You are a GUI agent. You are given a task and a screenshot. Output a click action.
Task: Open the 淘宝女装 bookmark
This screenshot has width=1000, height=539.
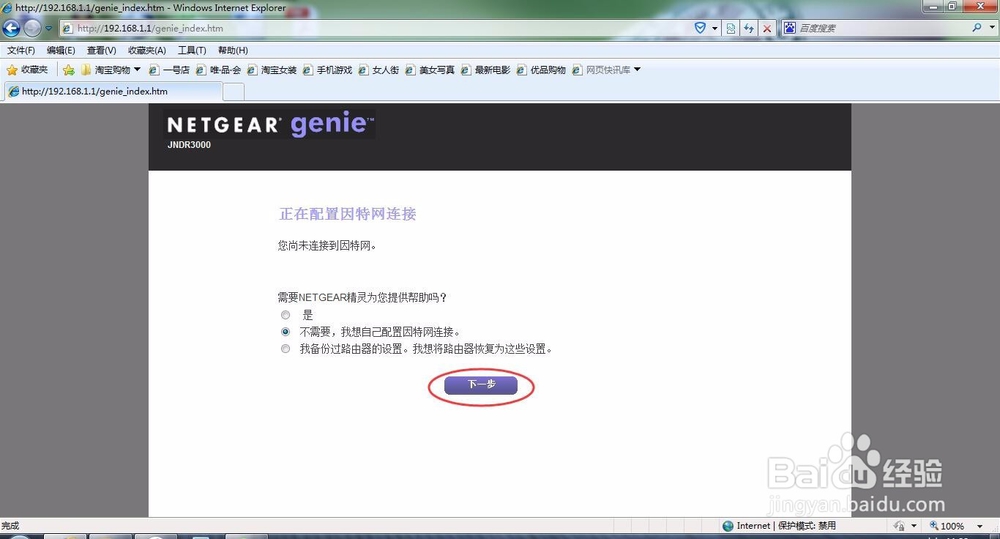(x=272, y=70)
